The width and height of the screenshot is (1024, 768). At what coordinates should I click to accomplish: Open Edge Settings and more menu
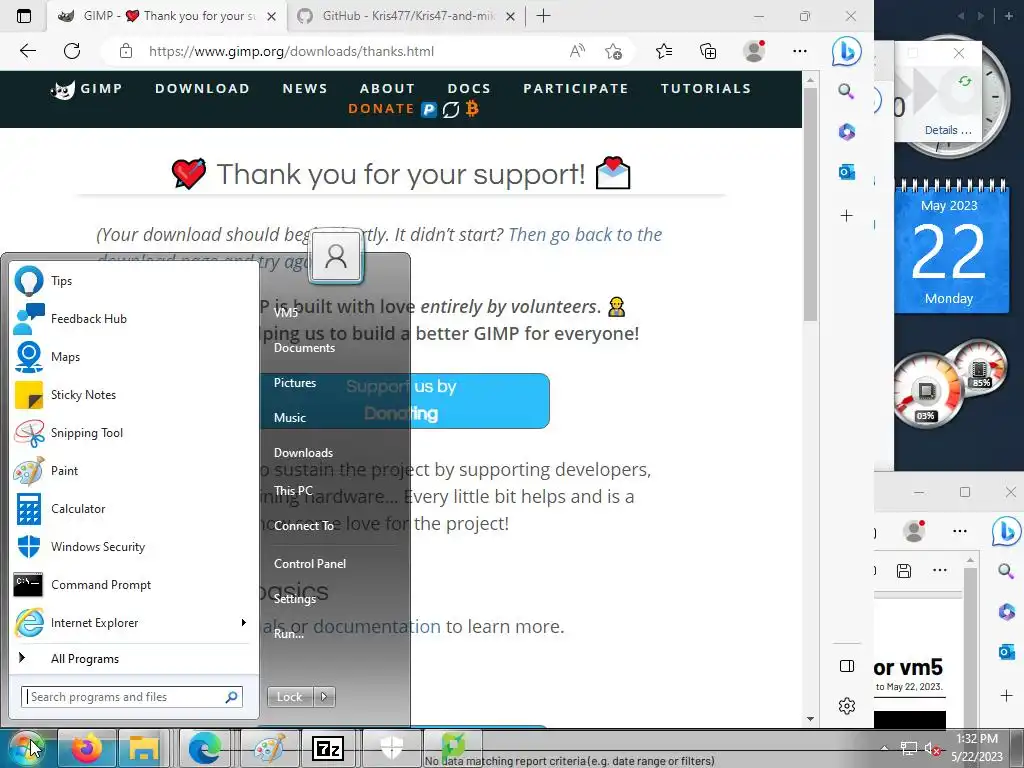click(x=800, y=51)
